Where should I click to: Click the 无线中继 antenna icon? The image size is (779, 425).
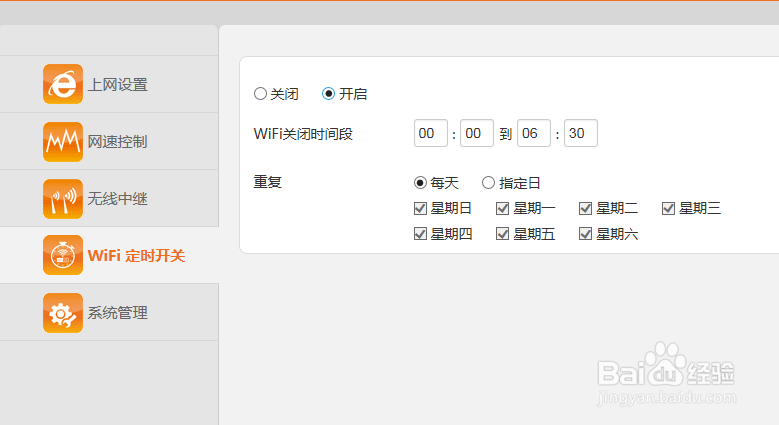(x=63, y=199)
